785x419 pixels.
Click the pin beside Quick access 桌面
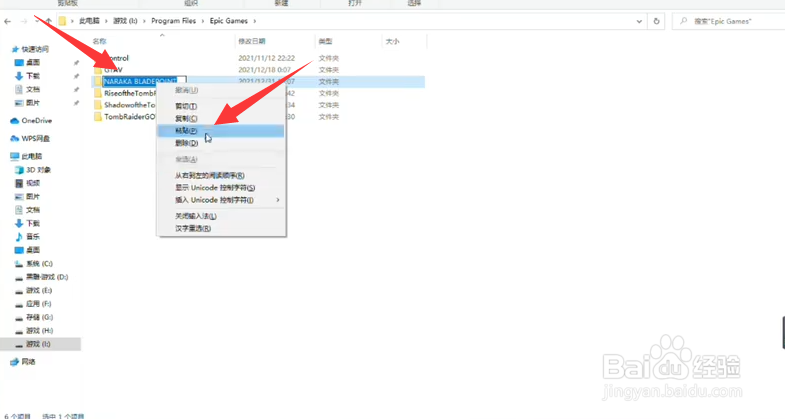click(x=76, y=63)
